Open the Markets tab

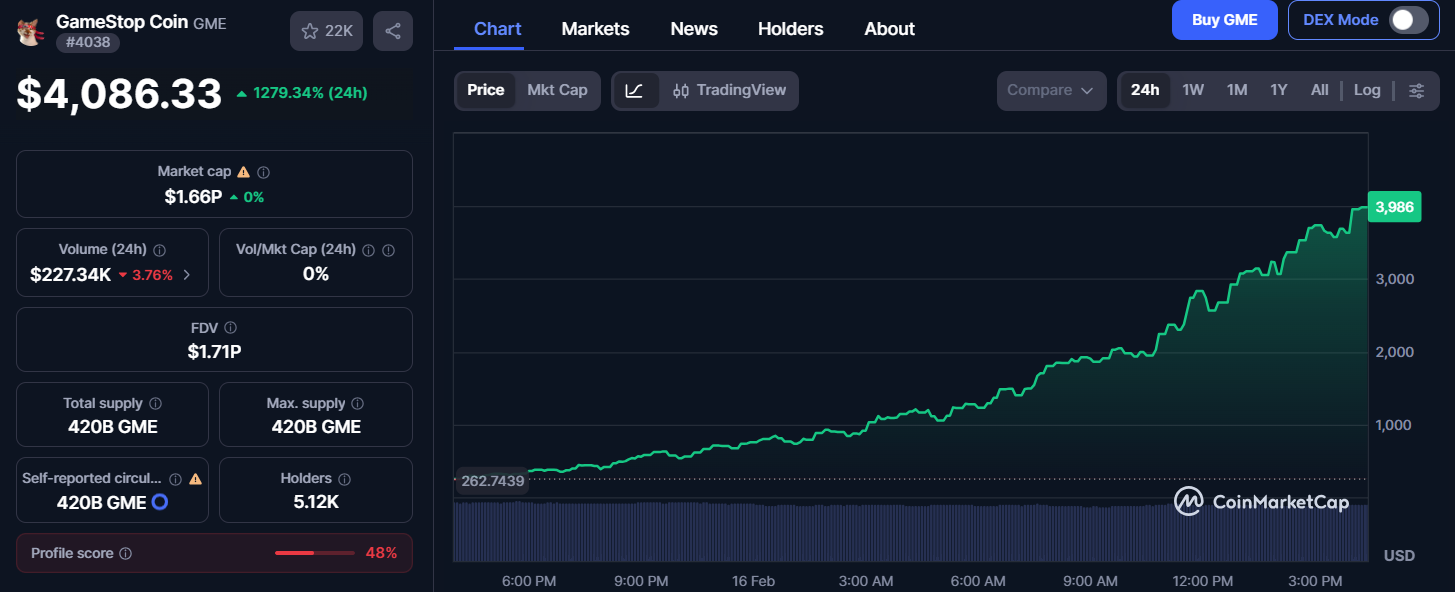(x=596, y=29)
